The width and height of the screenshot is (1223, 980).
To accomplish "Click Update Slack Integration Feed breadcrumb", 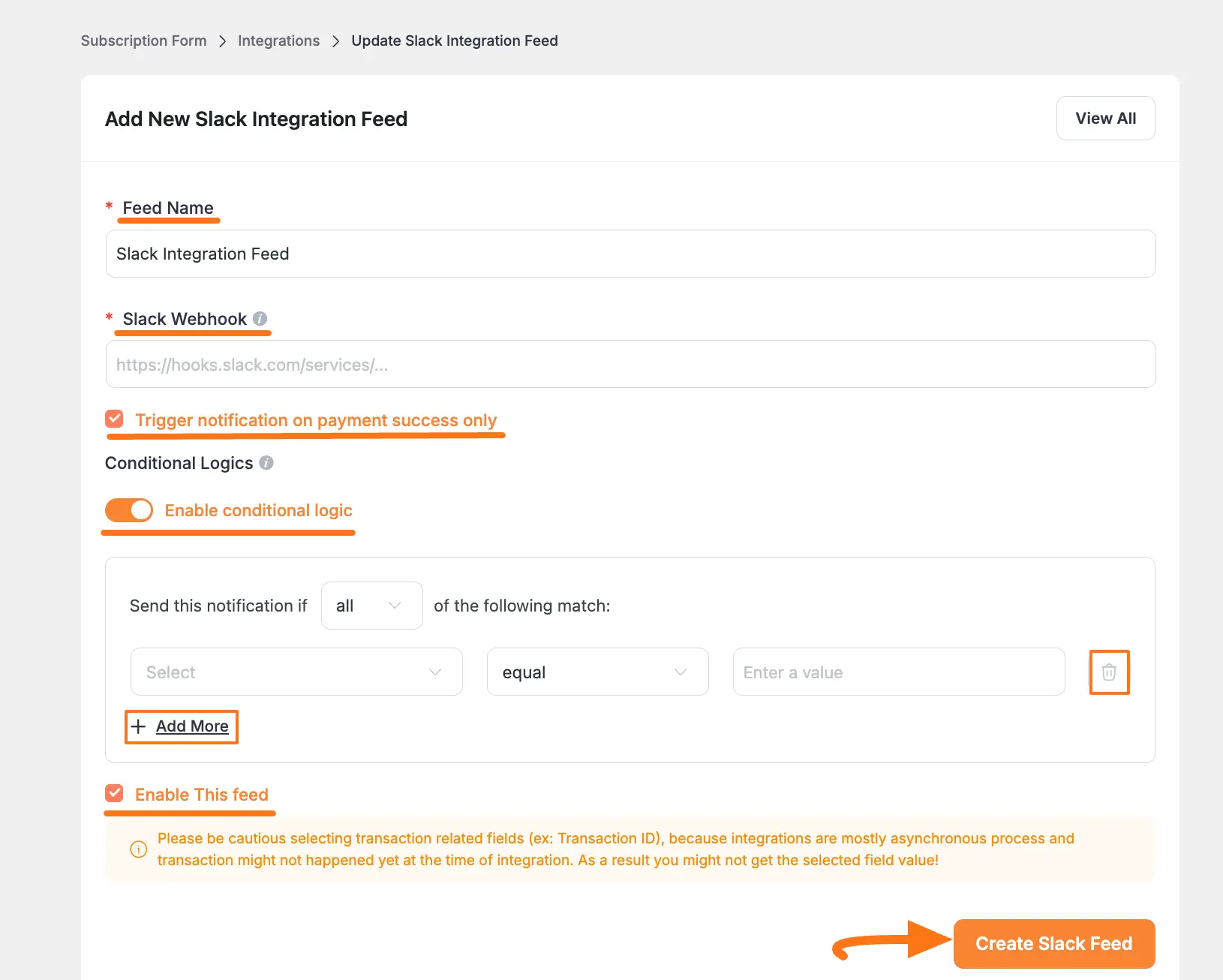I will pyautogui.click(x=454, y=41).
